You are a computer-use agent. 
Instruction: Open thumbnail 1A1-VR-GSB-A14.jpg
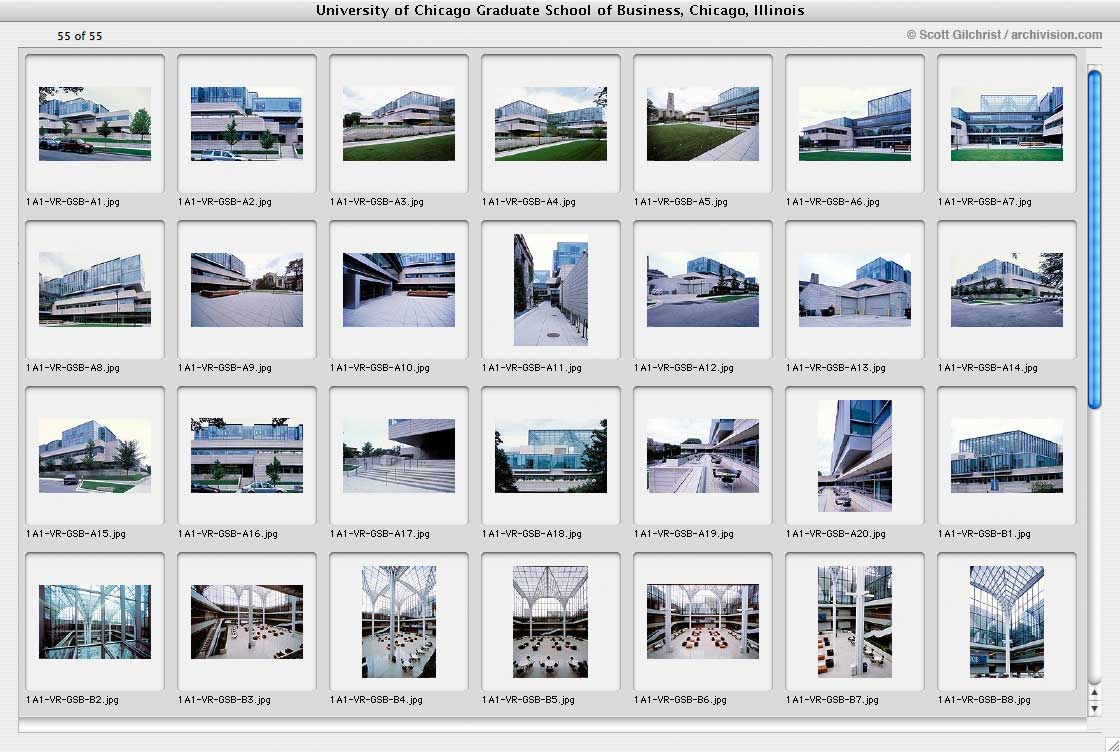[1006, 290]
